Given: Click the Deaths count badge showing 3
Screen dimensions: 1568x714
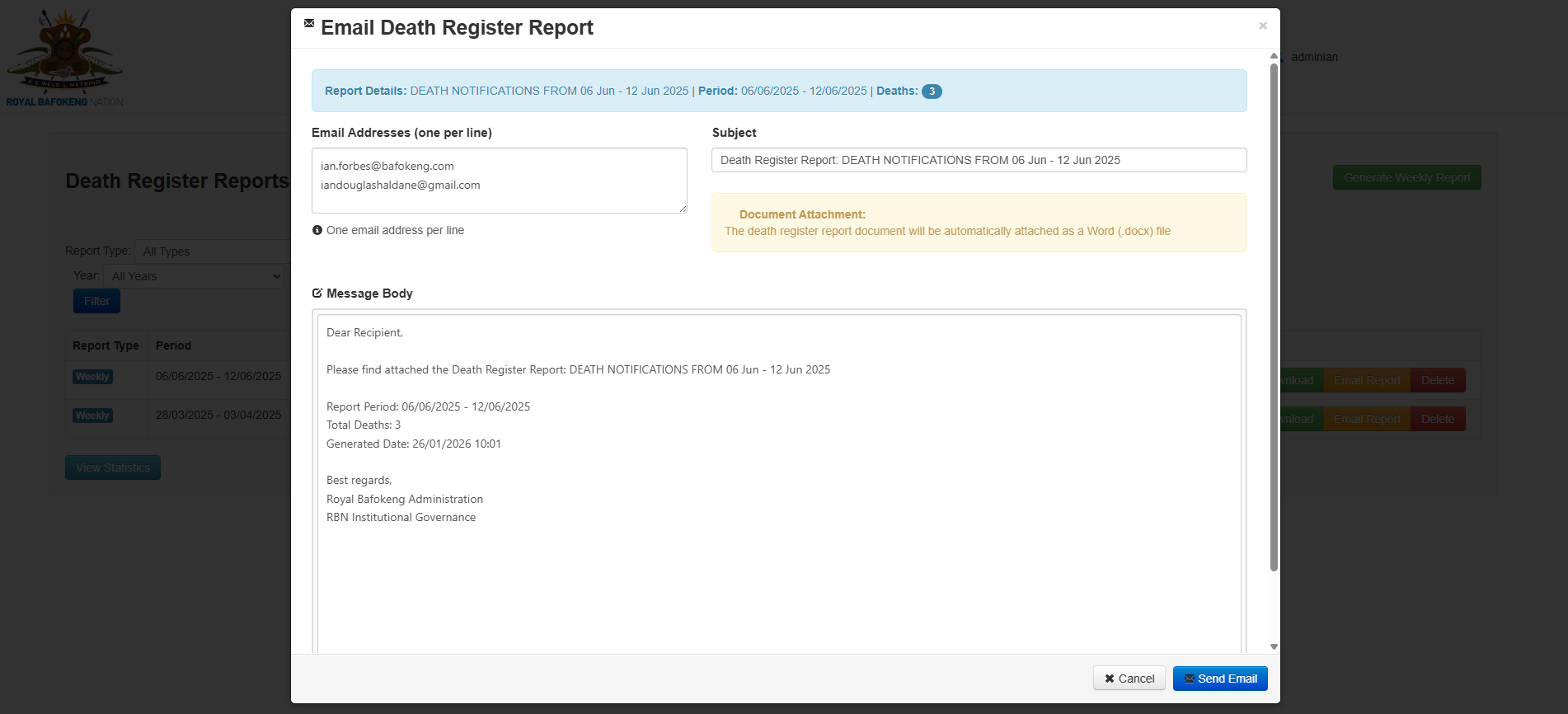Looking at the screenshot, I should click(932, 92).
